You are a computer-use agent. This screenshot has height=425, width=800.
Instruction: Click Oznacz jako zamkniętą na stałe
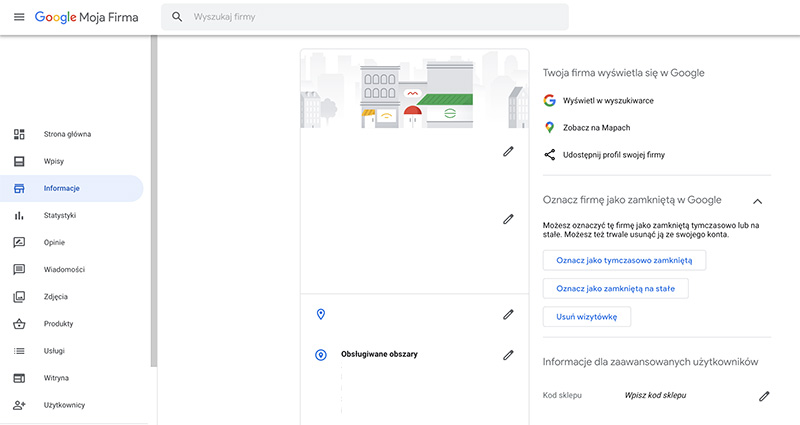[615, 288]
